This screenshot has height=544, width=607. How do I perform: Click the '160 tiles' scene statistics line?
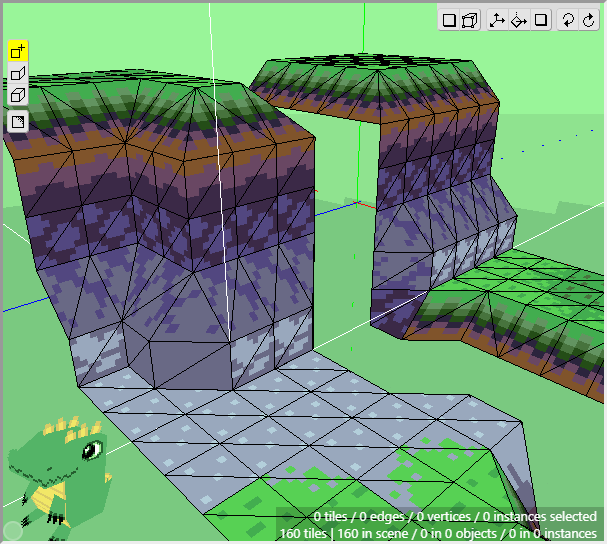pyautogui.click(x=439, y=533)
